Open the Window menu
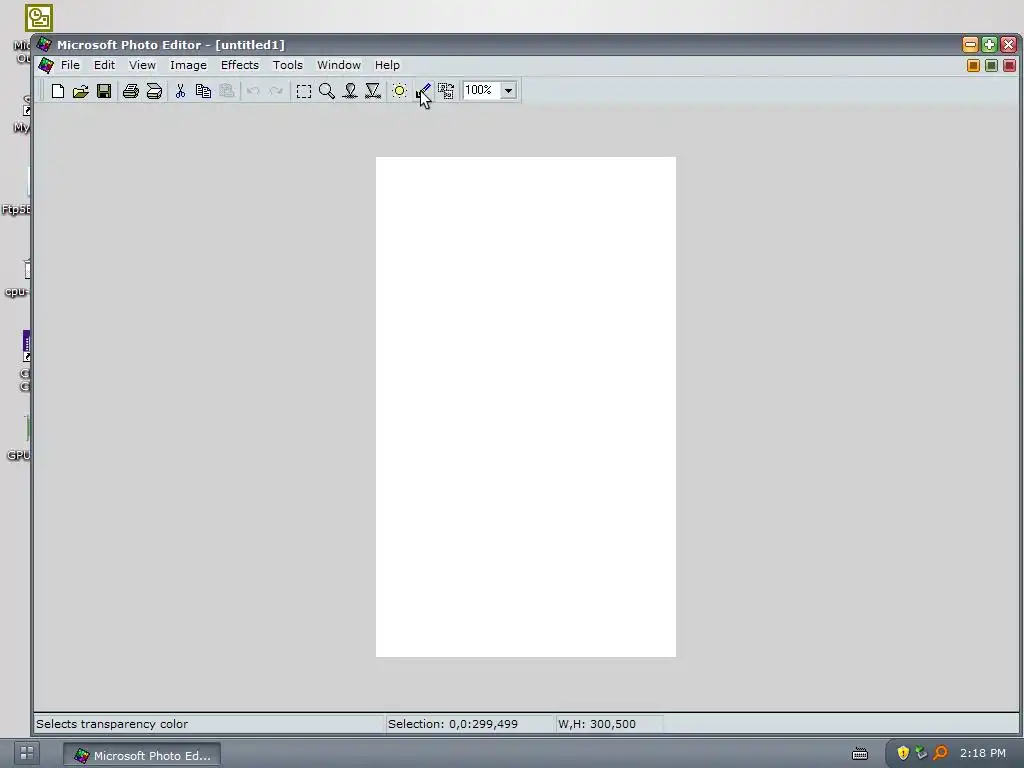Image resolution: width=1024 pixels, height=768 pixels. (338, 65)
